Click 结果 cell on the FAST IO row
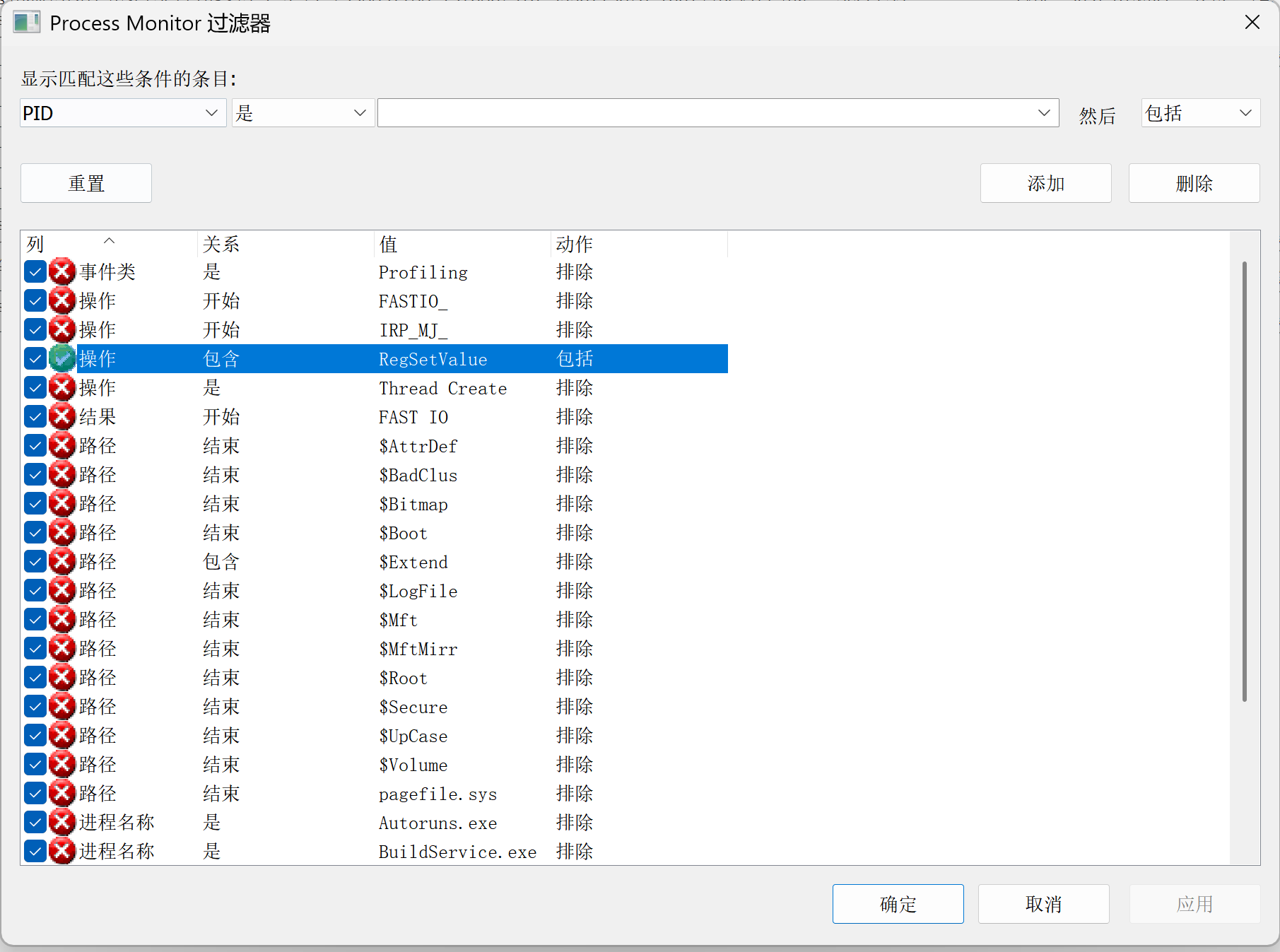Viewport: 1280px width, 952px height. (x=98, y=416)
